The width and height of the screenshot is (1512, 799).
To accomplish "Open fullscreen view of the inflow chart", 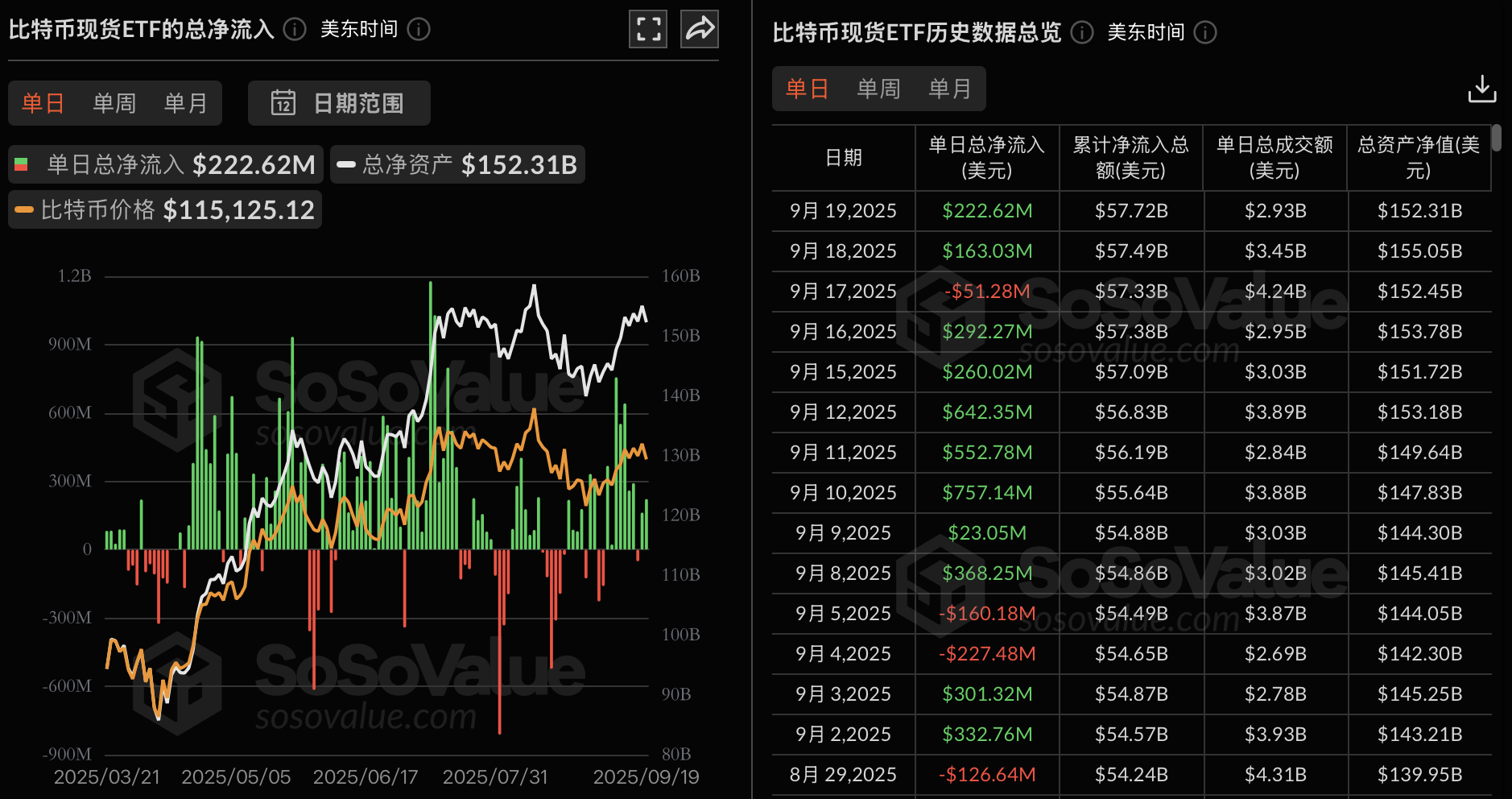I will 647,28.
